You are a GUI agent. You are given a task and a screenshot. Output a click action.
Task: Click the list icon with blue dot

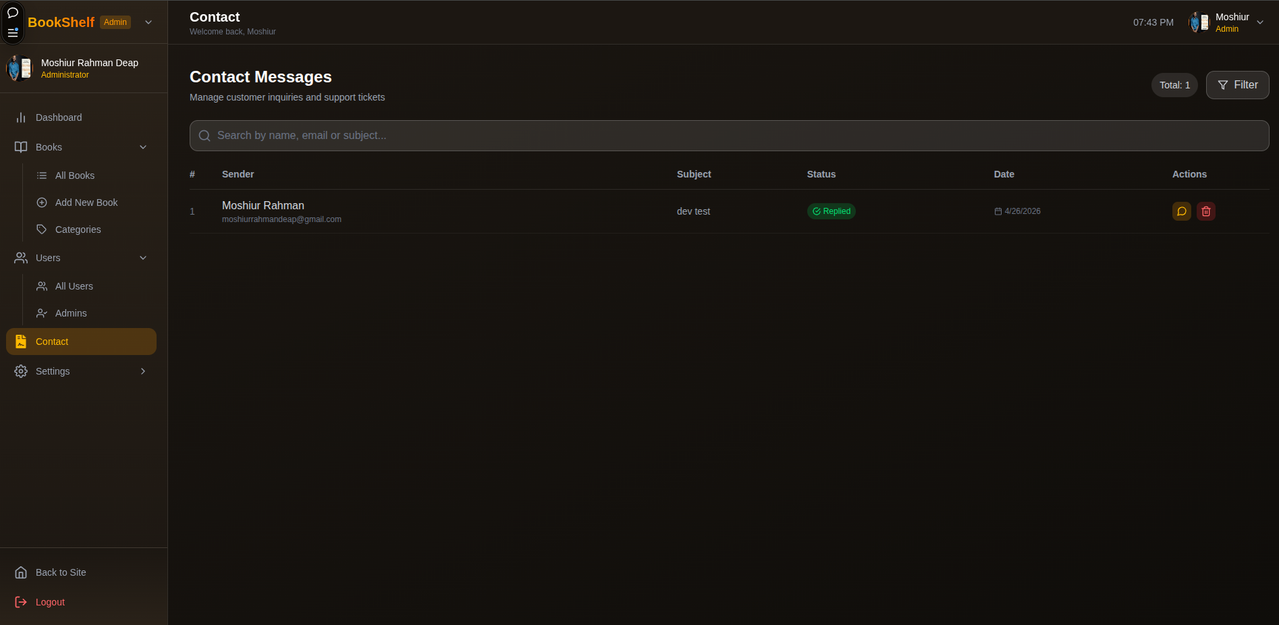coord(13,32)
